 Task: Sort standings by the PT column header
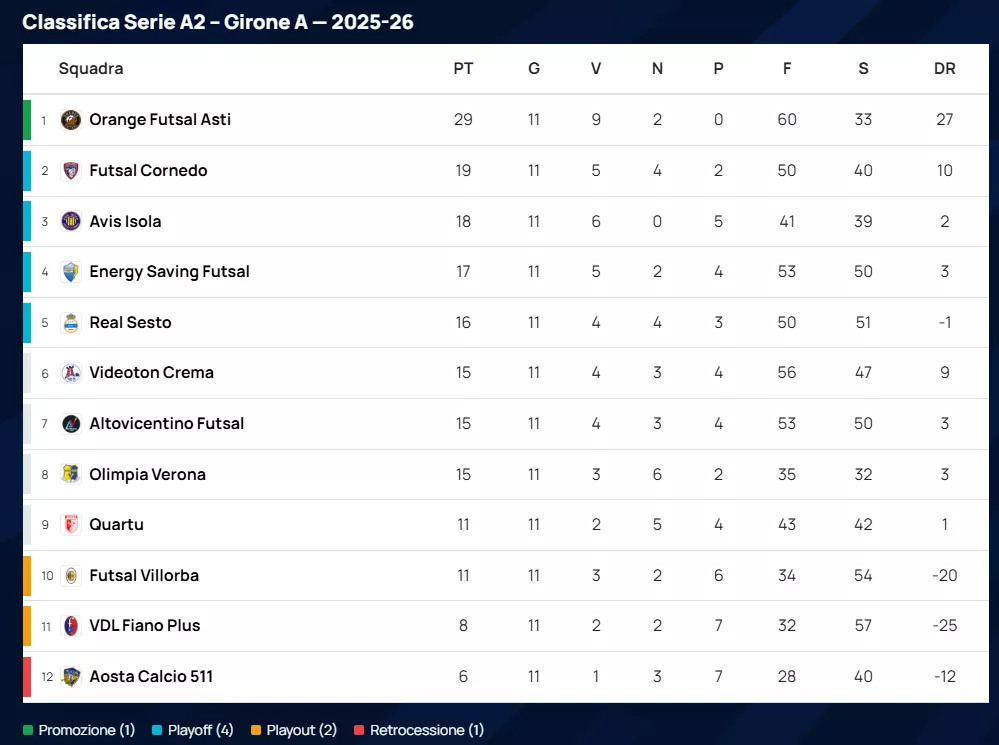pyautogui.click(x=463, y=69)
